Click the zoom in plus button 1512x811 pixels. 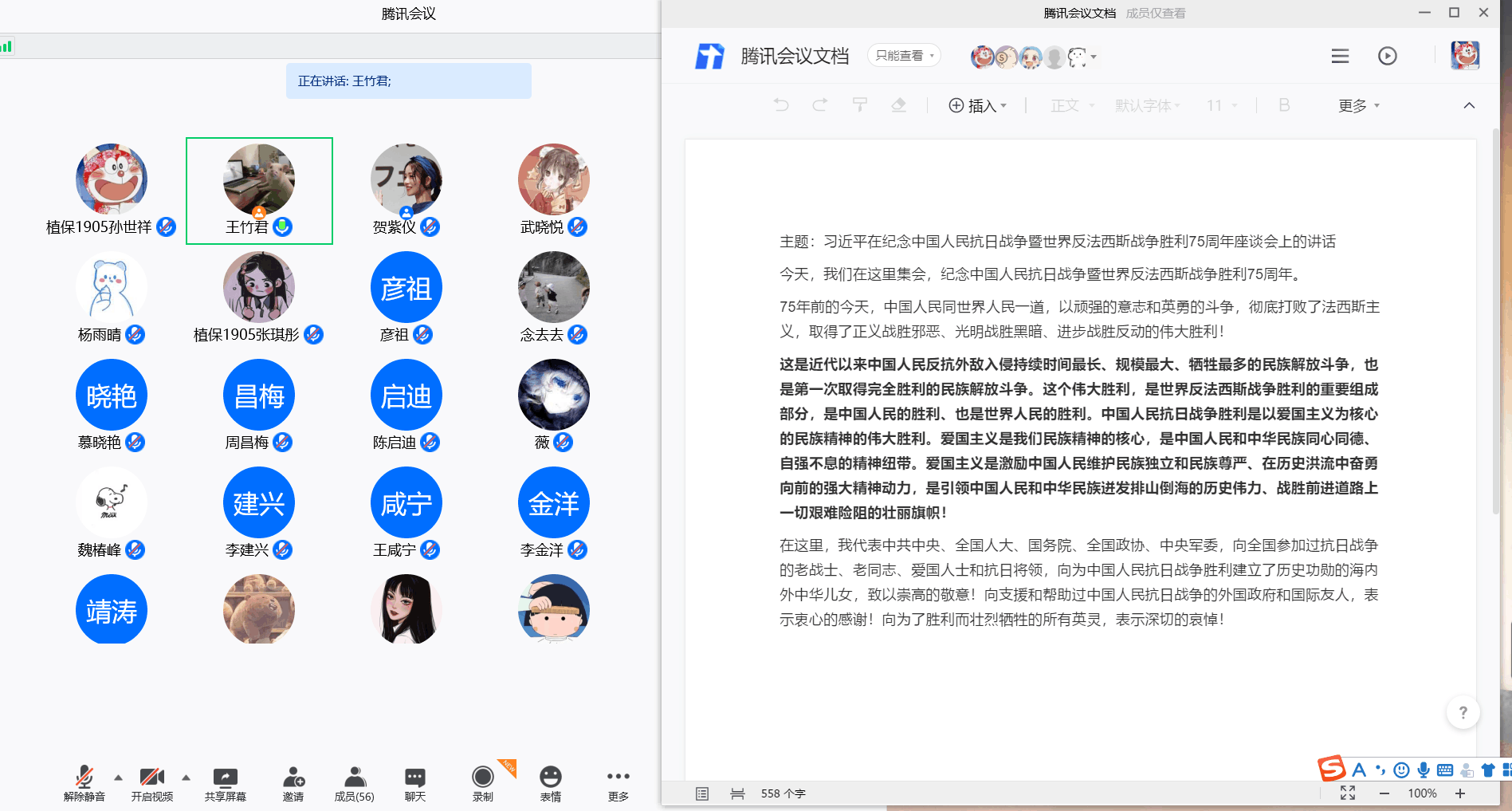coord(1460,793)
